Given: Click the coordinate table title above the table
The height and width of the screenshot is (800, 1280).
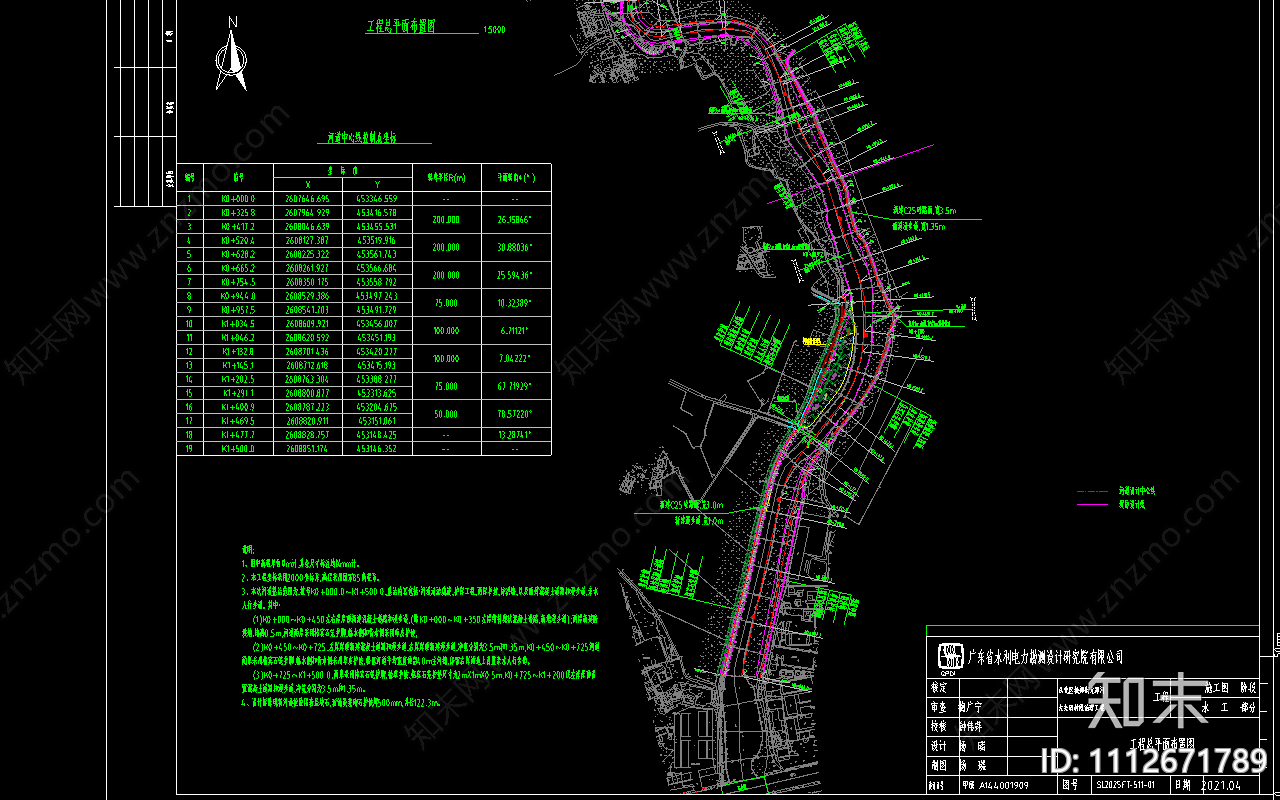Looking at the screenshot, I should pyautogui.click(x=362, y=139).
